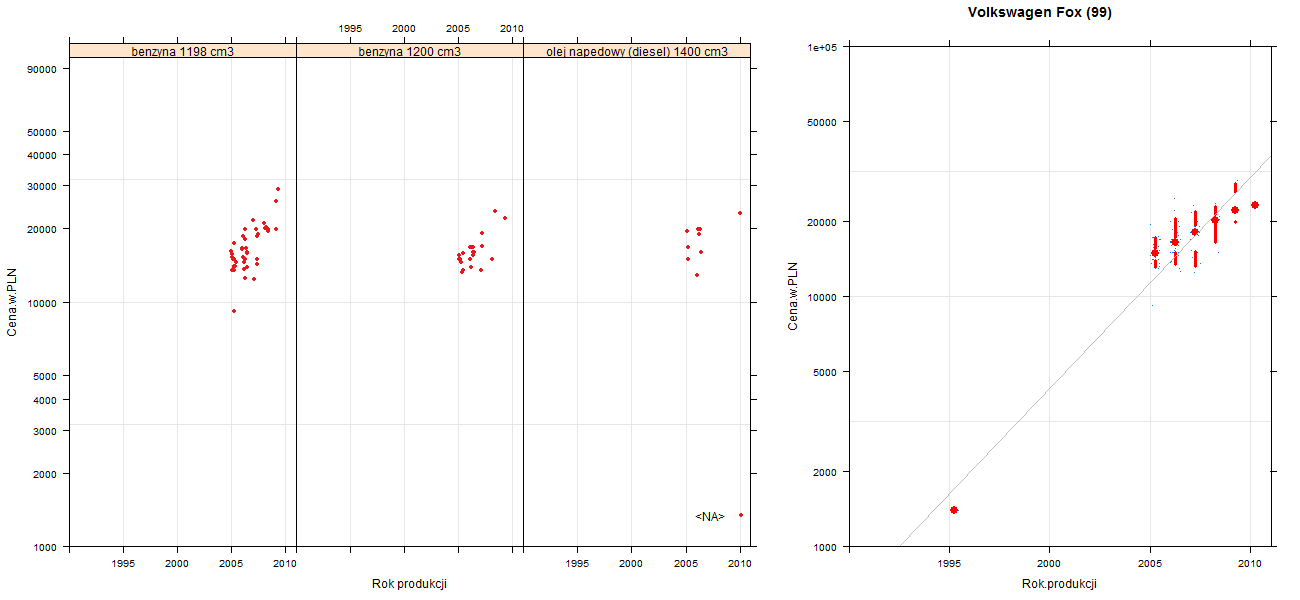Click the "2010" label on the top axis

[512, 28]
